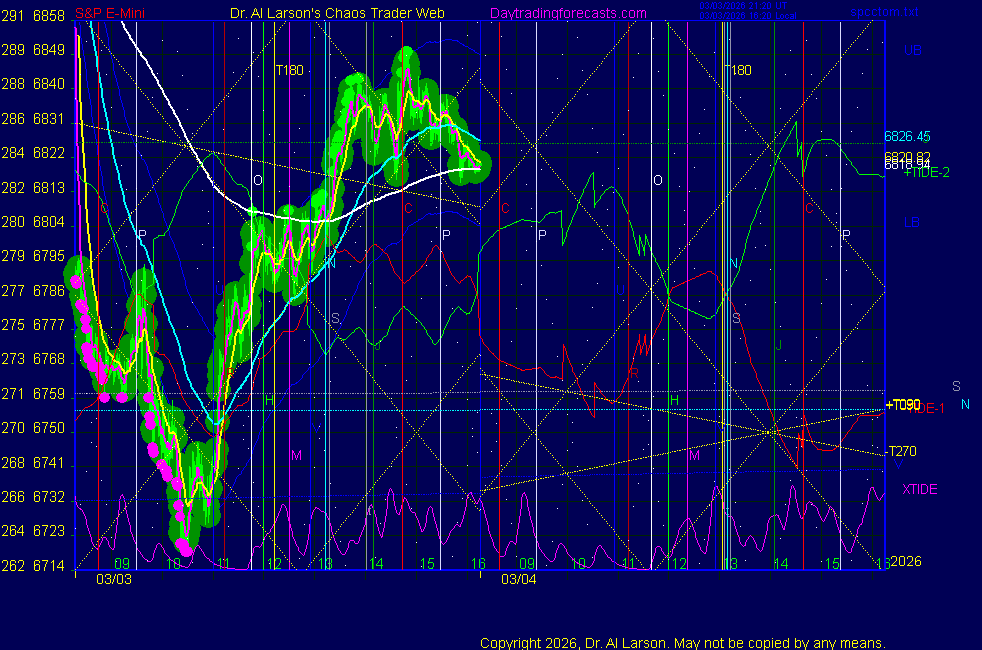Image resolution: width=982 pixels, height=650 pixels.
Task: Click the T180 label on left chart
Action: (290, 70)
